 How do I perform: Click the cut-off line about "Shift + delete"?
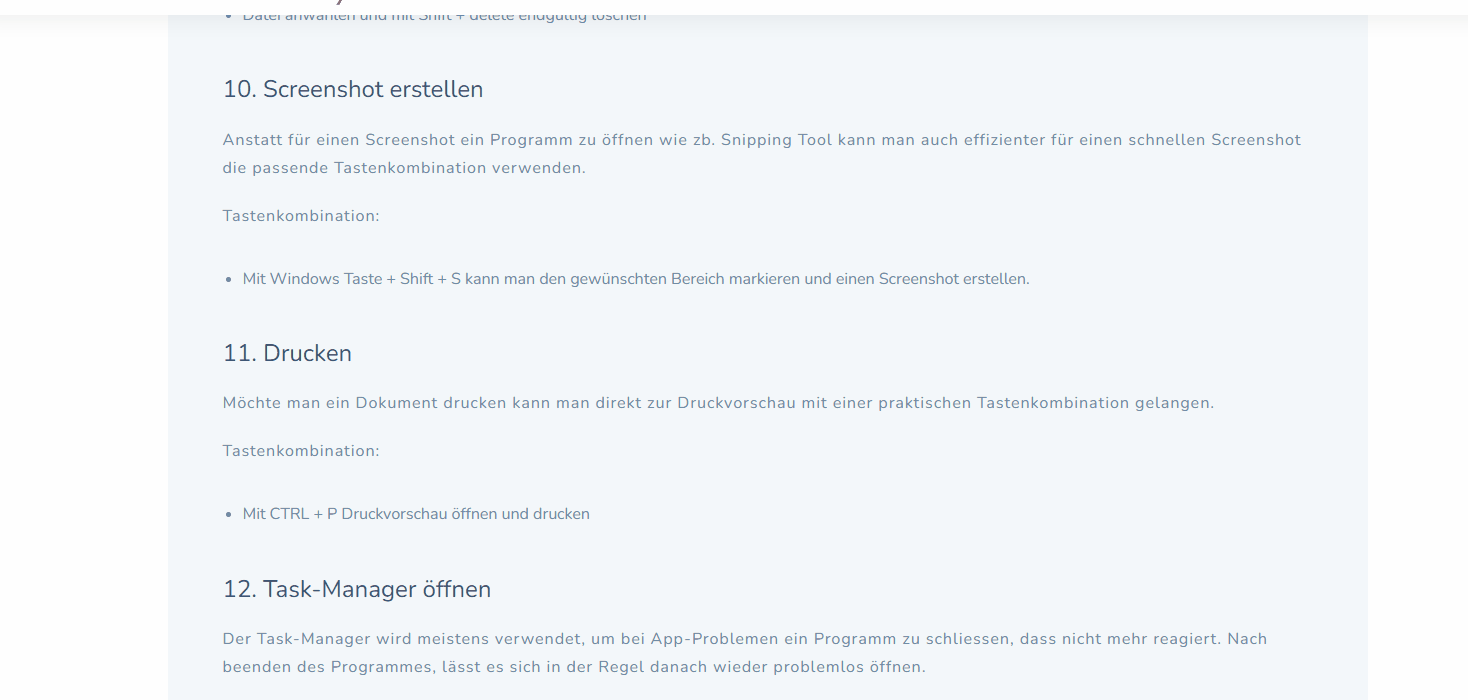click(x=444, y=15)
